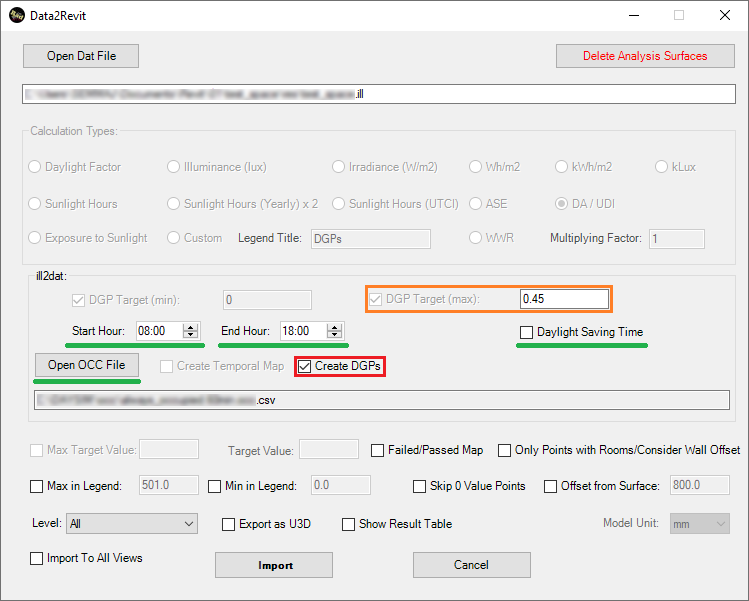Image resolution: width=749 pixels, height=601 pixels.
Task: Click the Start Hour time field
Action: tap(160, 331)
